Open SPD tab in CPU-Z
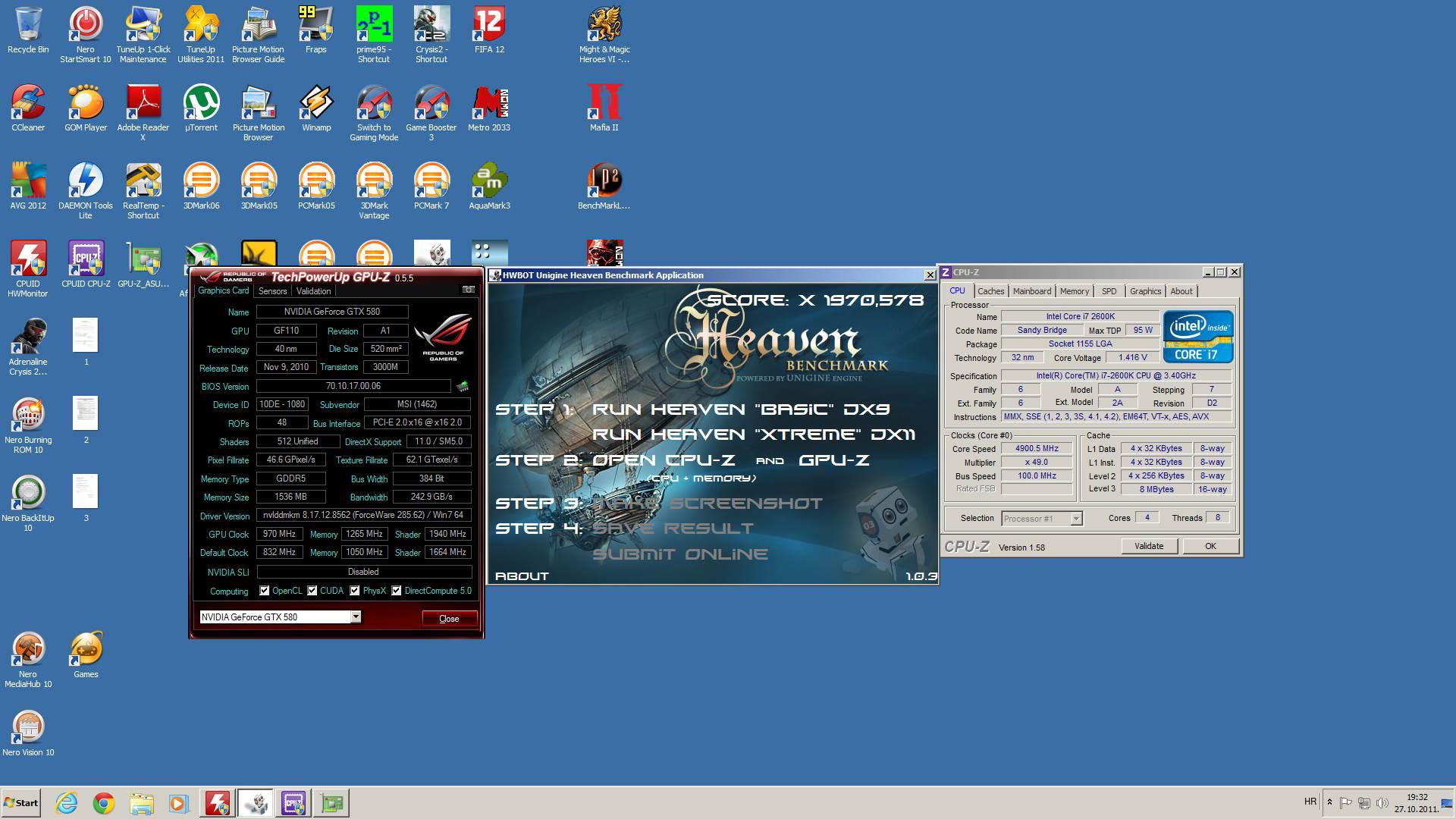 coord(1109,291)
